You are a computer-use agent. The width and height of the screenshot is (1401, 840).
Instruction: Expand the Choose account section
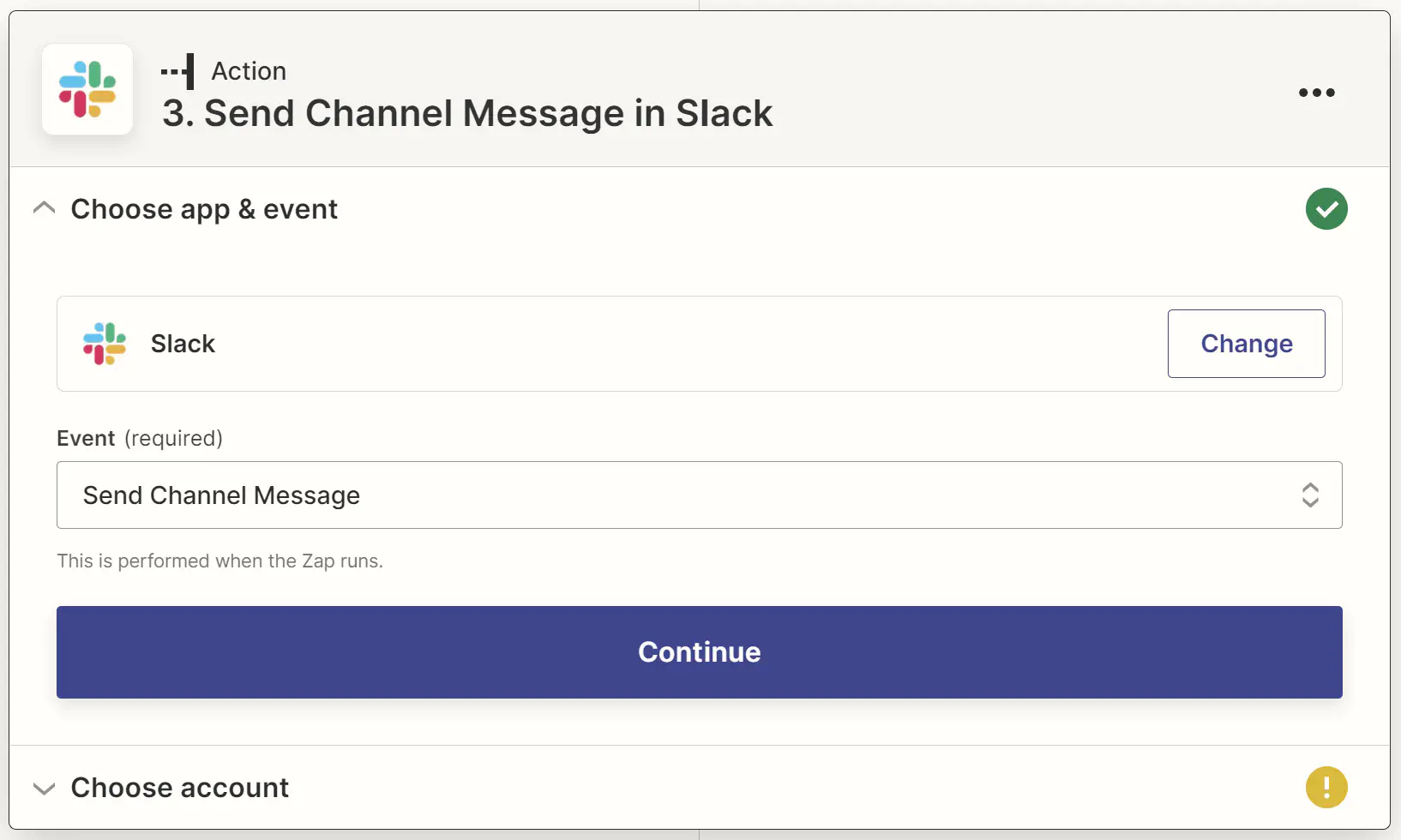coord(44,789)
